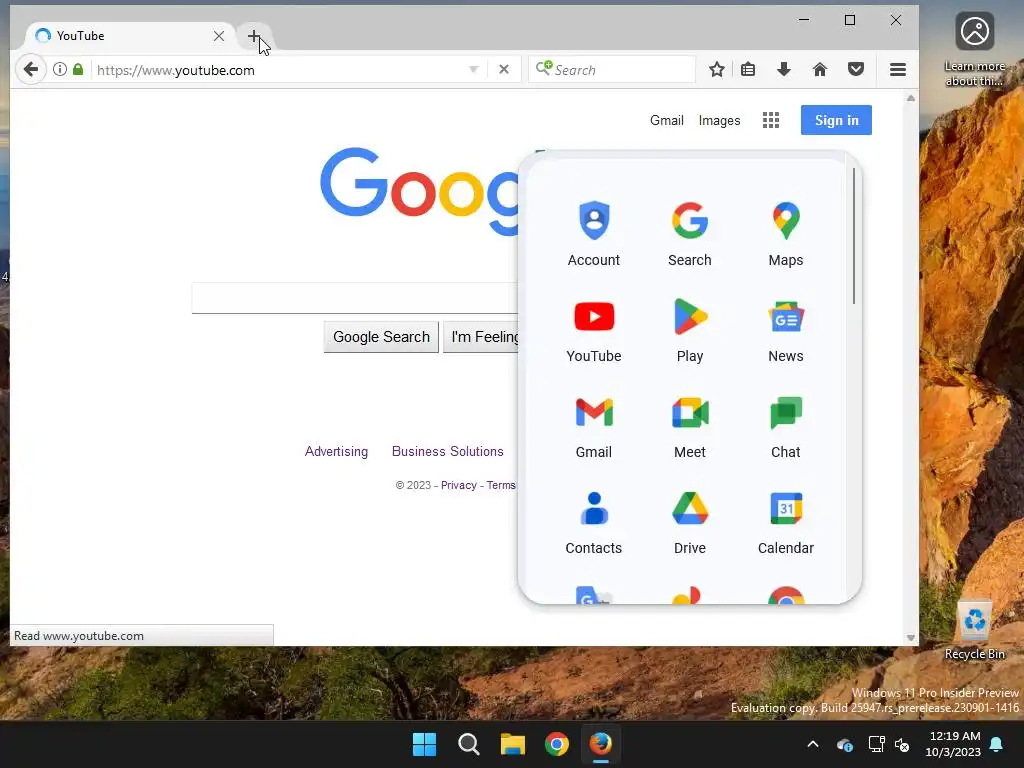Screen dimensions: 1024x768
Task: Open Google News from apps panel
Action: coord(786,330)
